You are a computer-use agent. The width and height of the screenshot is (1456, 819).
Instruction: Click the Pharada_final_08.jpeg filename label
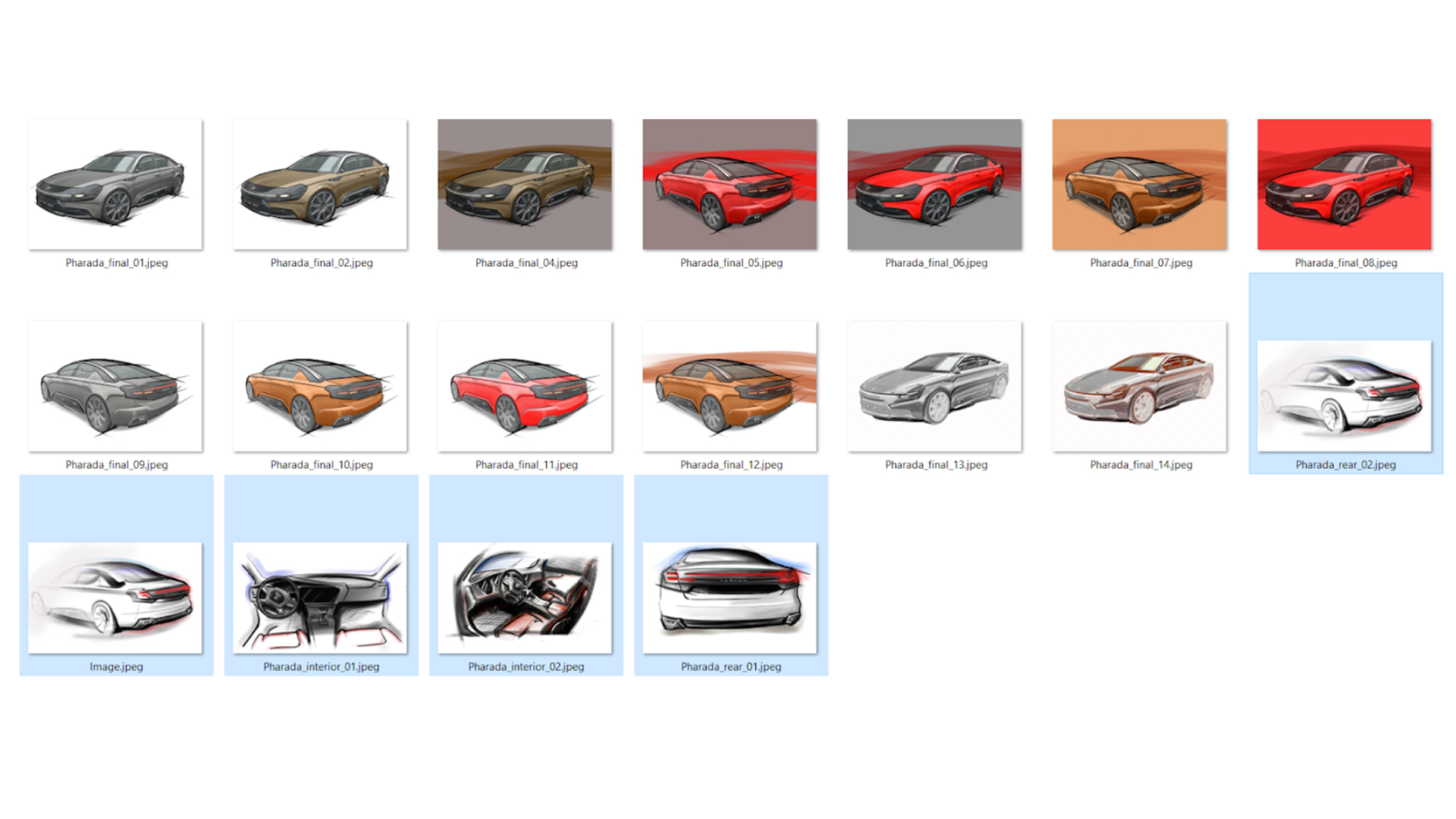[x=1345, y=263]
